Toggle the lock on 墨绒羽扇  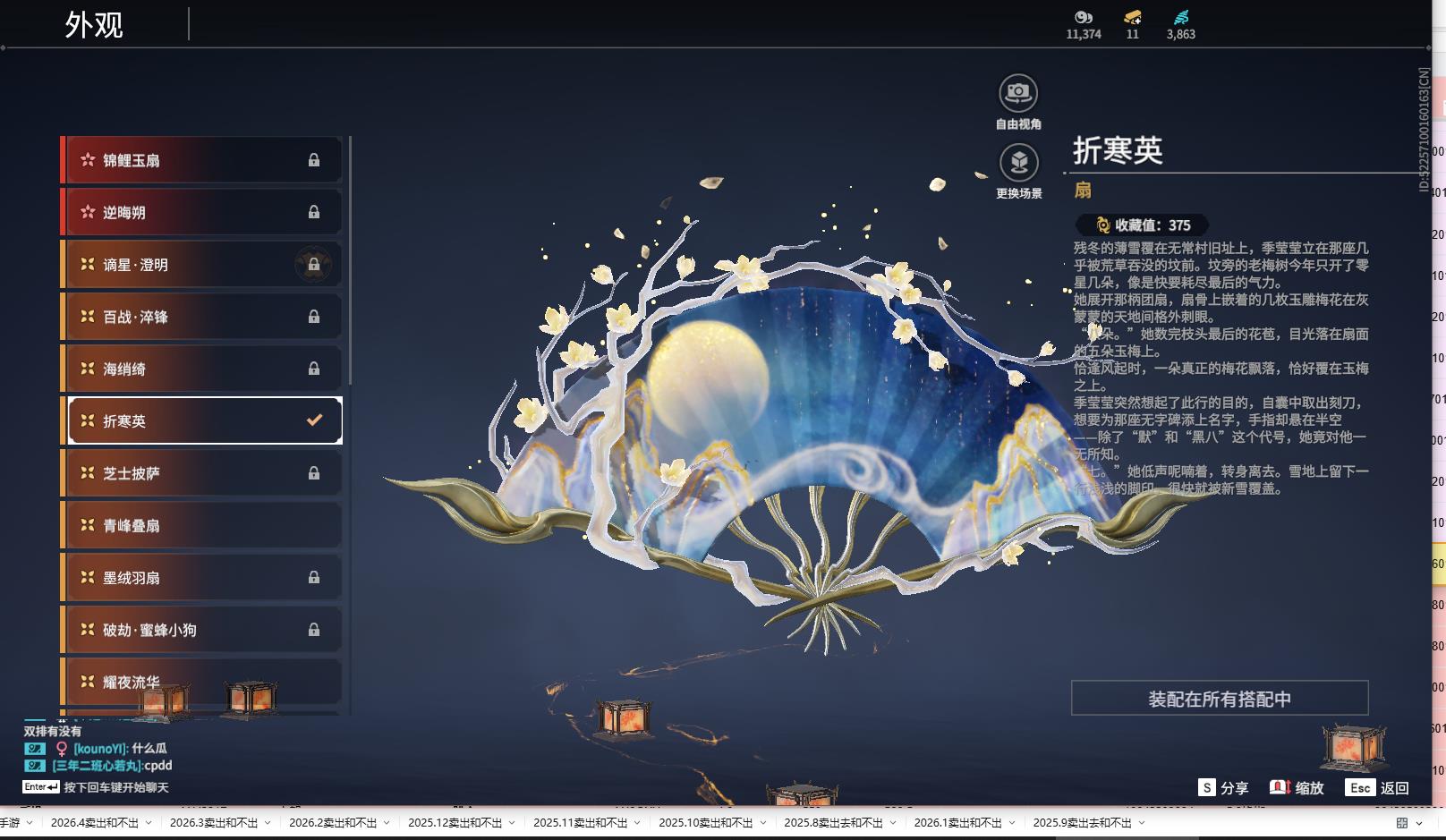pyautogui.click(x=313, y=577)
